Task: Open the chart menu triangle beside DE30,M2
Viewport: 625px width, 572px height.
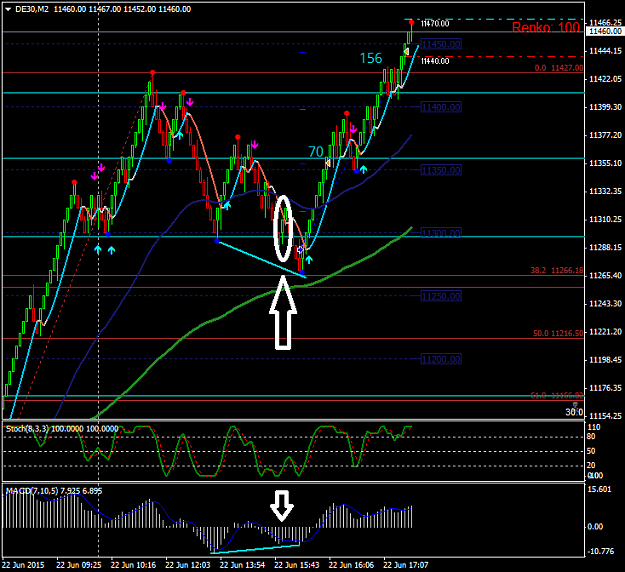Action: pyautogui.click(x=8, y=10)
